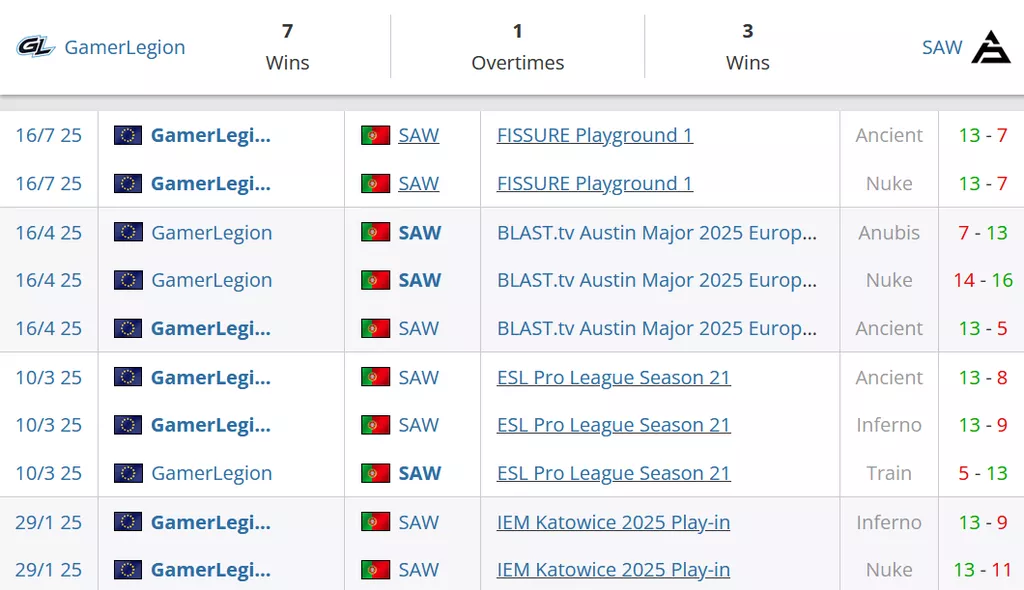This screenshot has width=1024, height=590.
Task: Click the EU flag in the Train row
Action: 128,473
